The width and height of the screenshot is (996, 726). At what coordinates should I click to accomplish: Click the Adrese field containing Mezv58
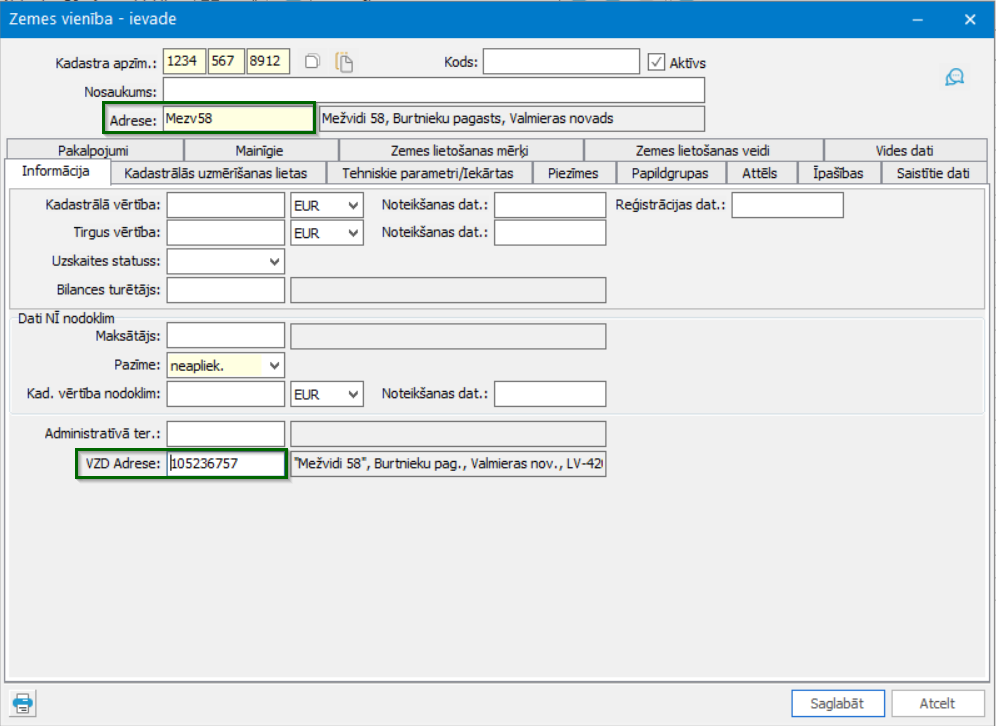click(x=238, y=118)
